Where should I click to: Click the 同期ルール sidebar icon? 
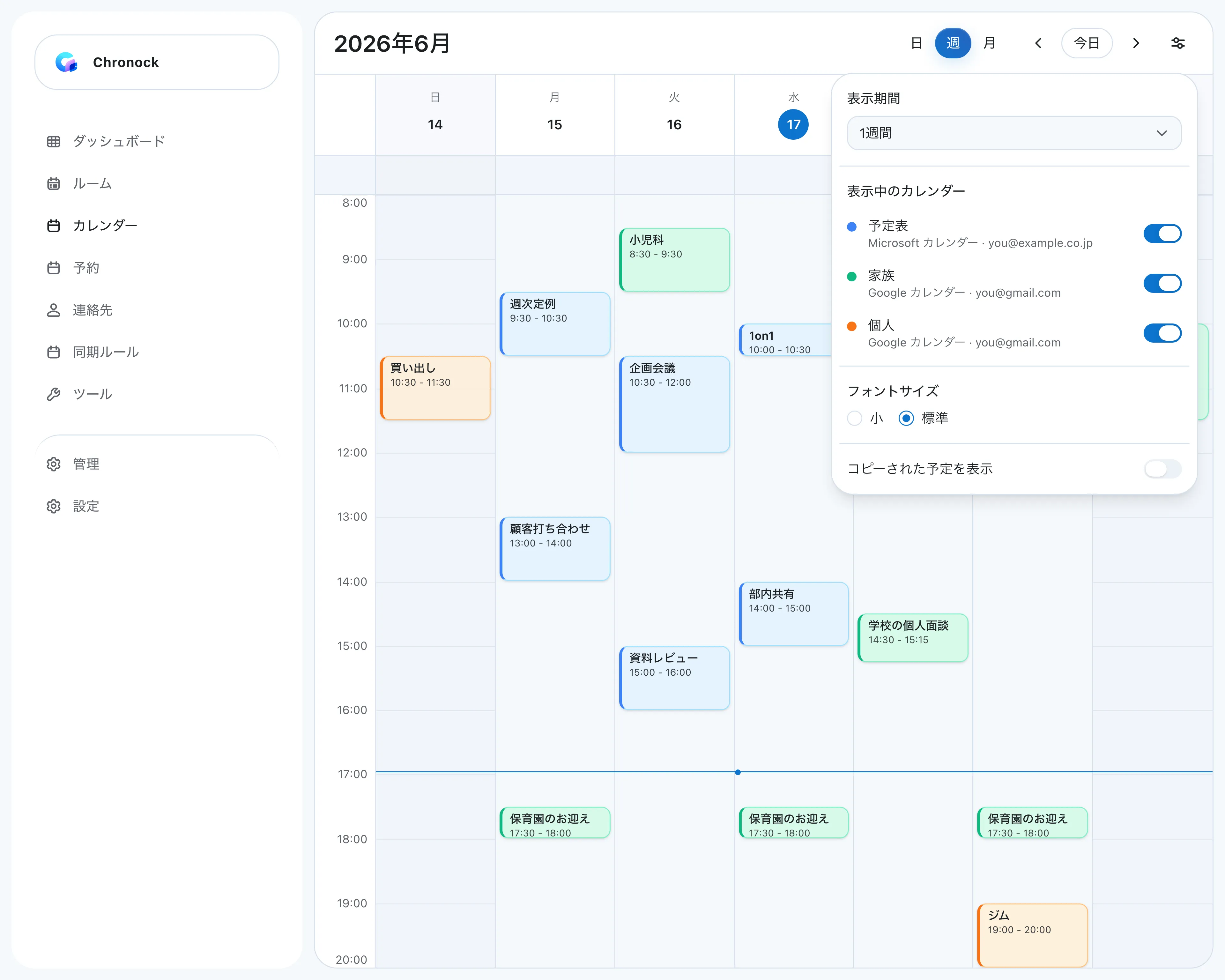(x=53, y=352)
